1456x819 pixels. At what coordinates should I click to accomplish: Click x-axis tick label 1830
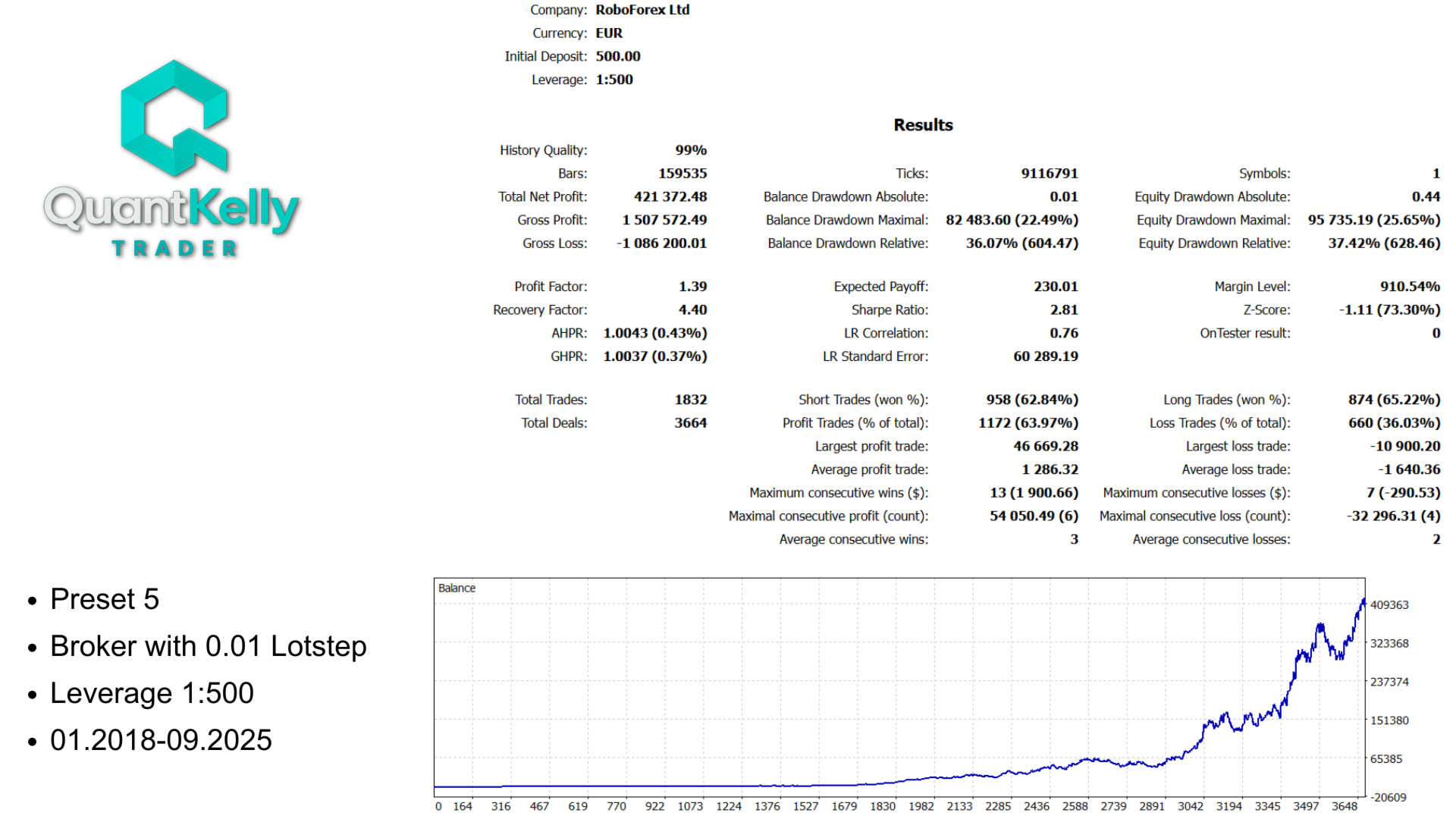883,807
